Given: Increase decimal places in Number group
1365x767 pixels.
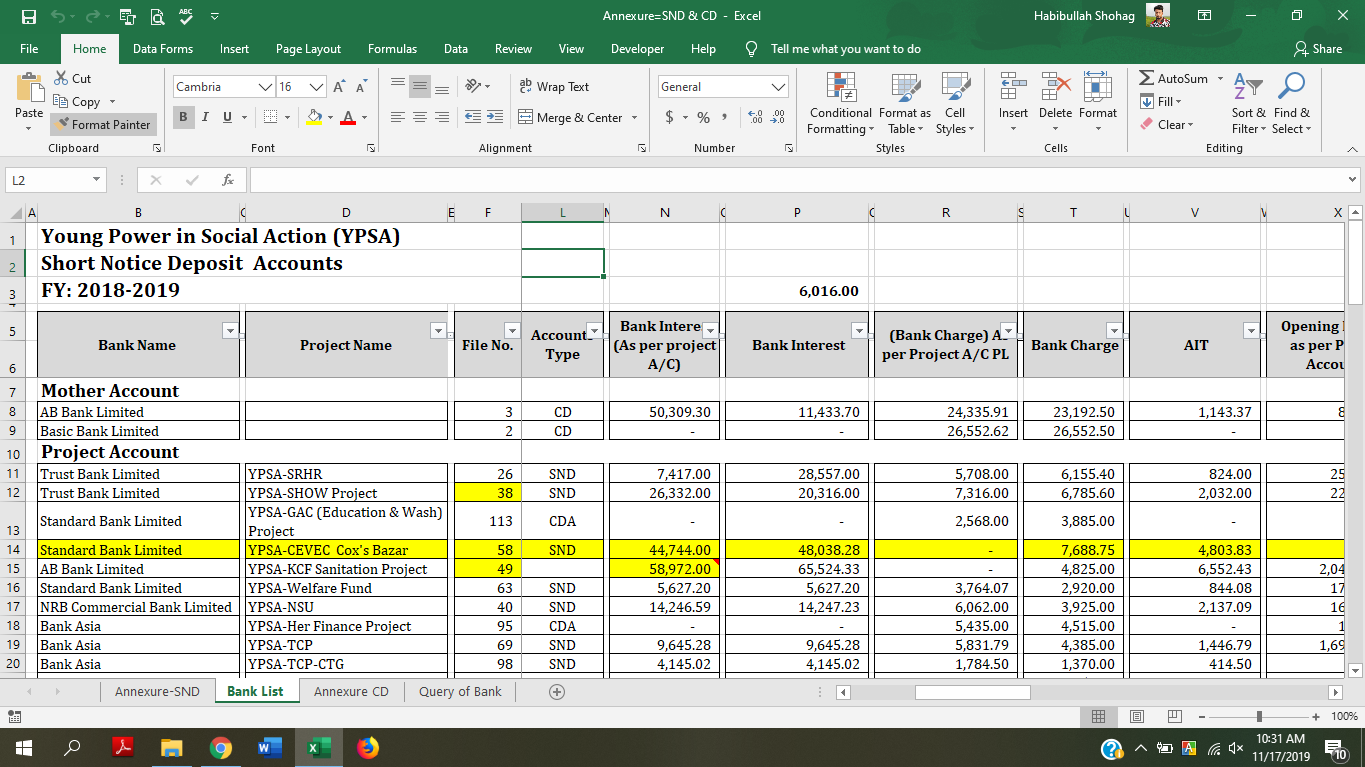Looking at the screenshot, I should (x=756, y=117).
